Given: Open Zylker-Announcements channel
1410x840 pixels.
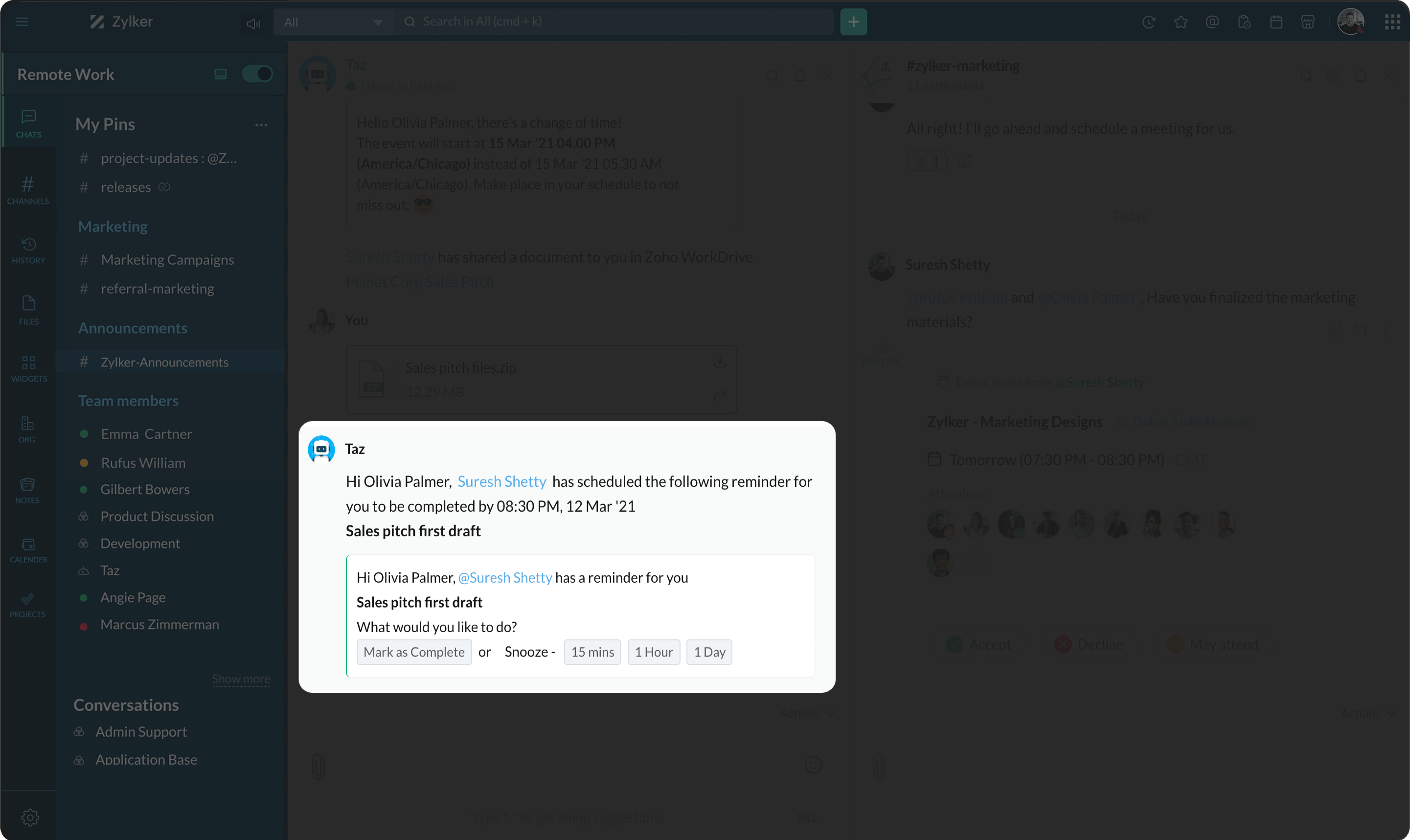Looking at the screenshot, I should pos(164,362).
